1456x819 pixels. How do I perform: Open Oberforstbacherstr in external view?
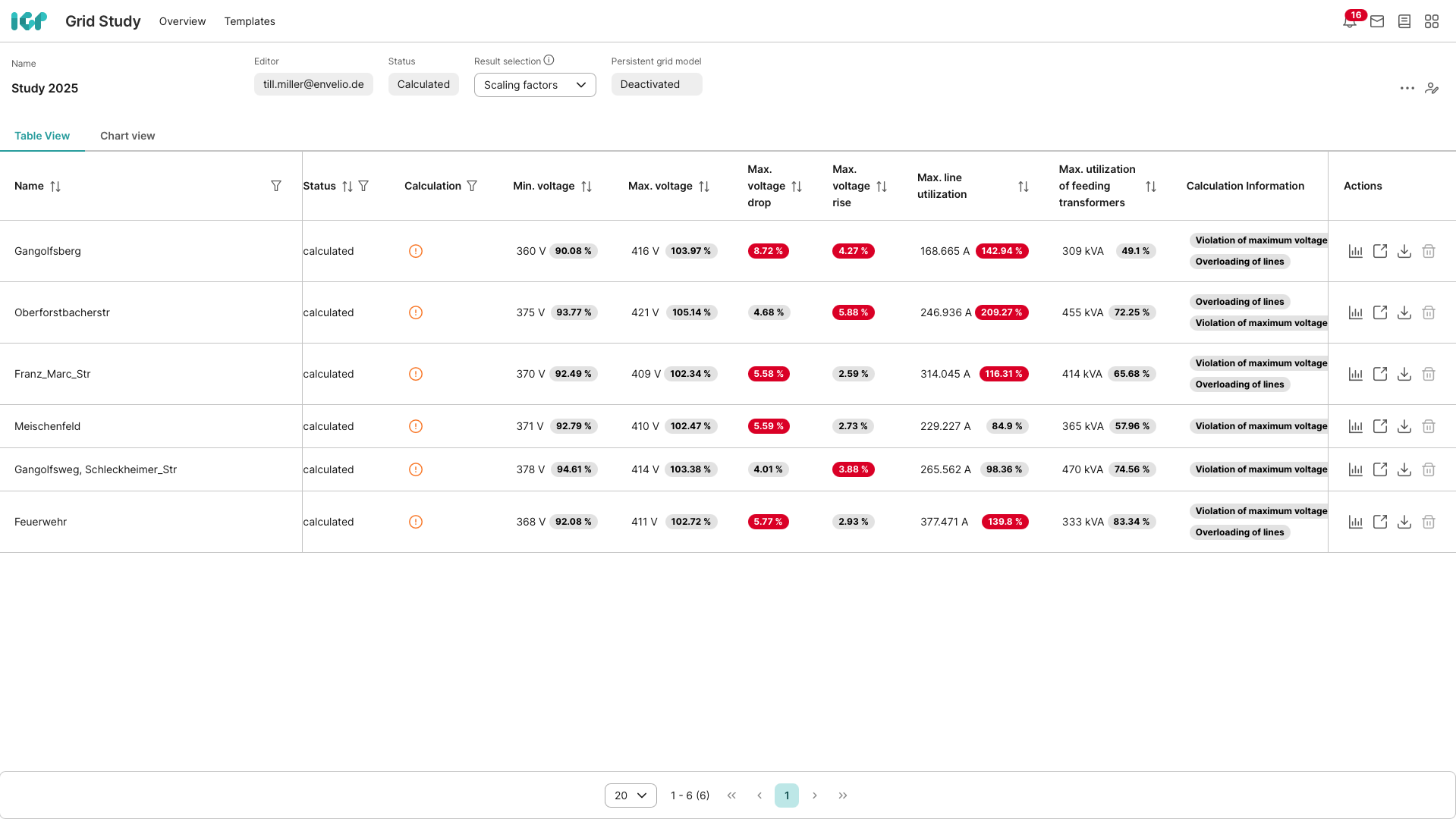(x=1380, y=312)
